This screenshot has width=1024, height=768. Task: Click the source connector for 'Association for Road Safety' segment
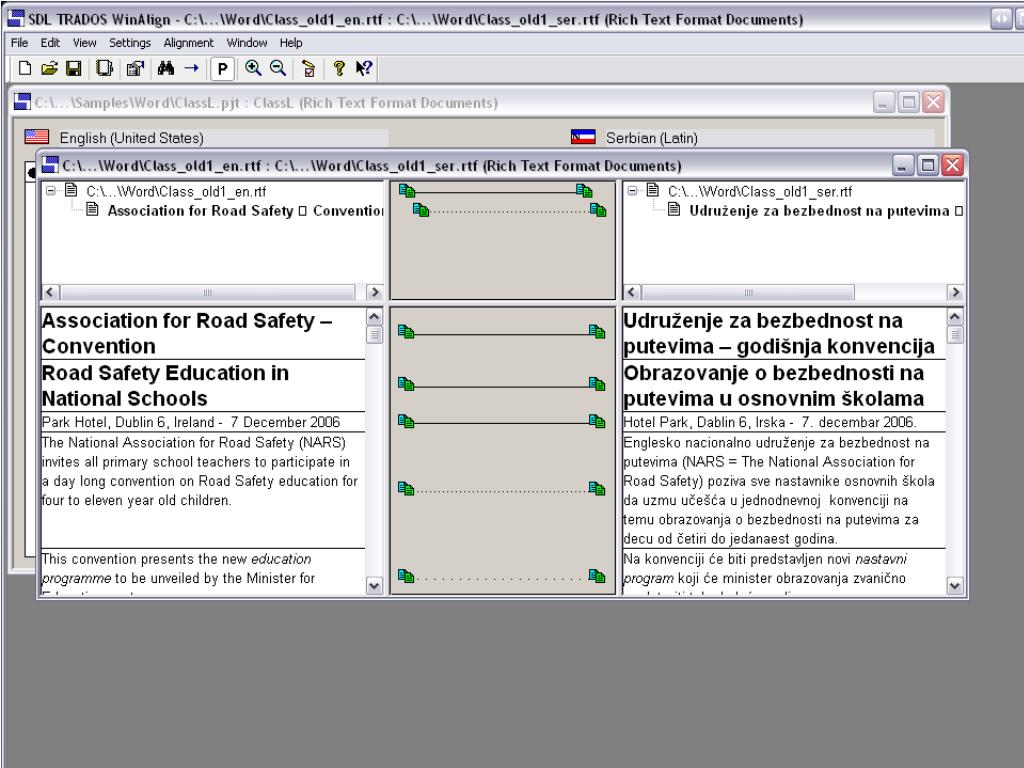[x=406, y=332]
